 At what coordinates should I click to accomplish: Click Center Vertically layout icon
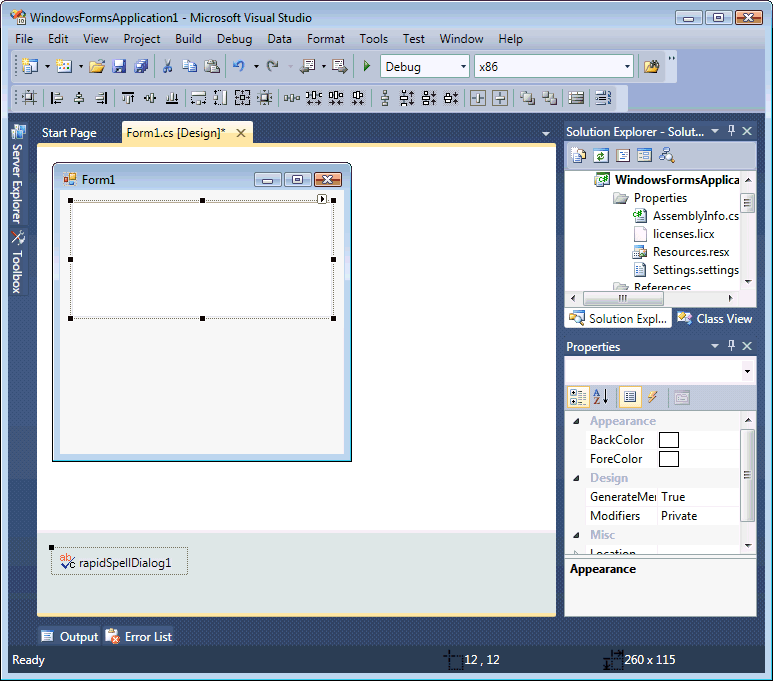500,98
